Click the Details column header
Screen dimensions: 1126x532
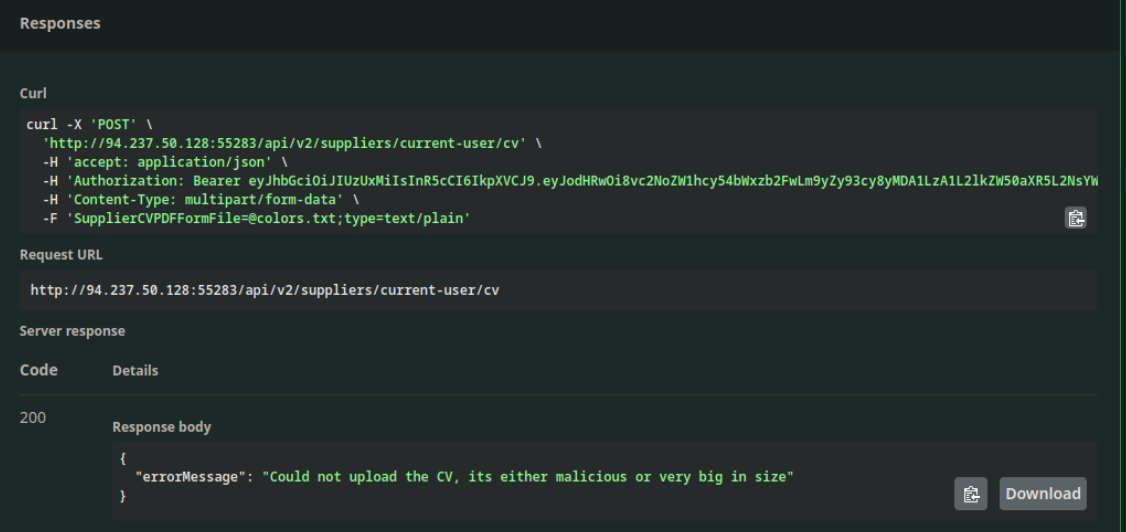click(x=135, y=371)
